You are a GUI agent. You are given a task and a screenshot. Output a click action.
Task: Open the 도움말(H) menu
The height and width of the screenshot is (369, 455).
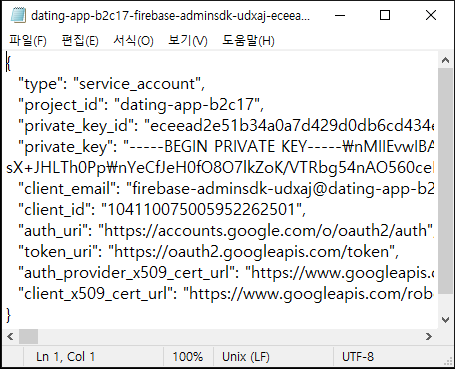click(248, 41)
